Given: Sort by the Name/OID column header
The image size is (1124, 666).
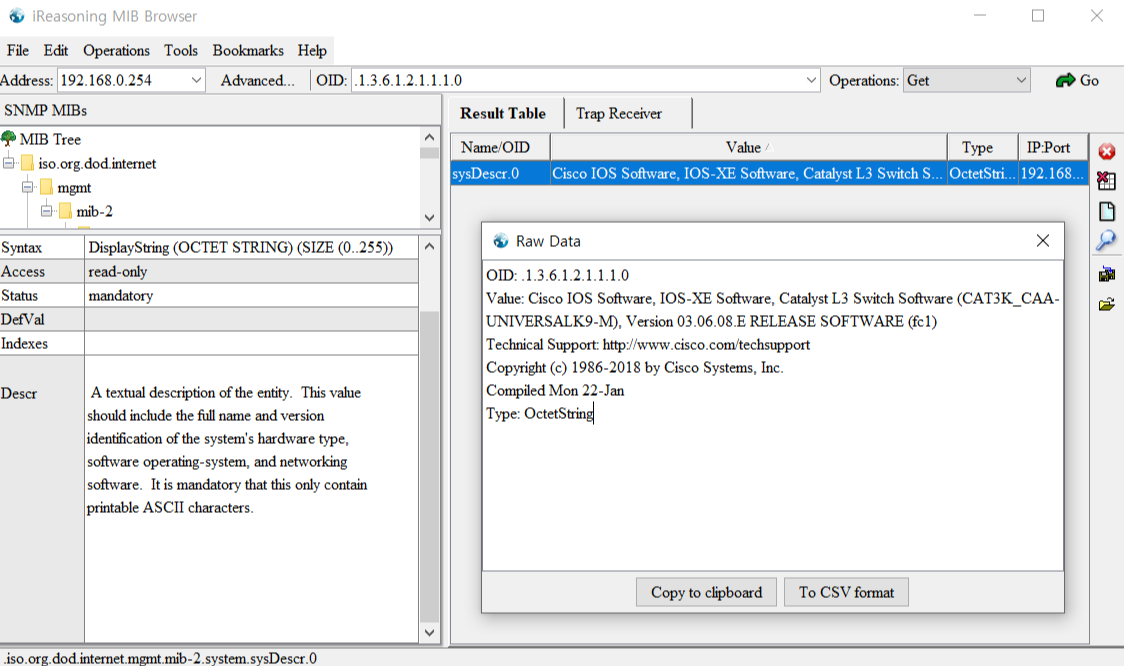Looking at the screenshot, I should pos(500,147).
